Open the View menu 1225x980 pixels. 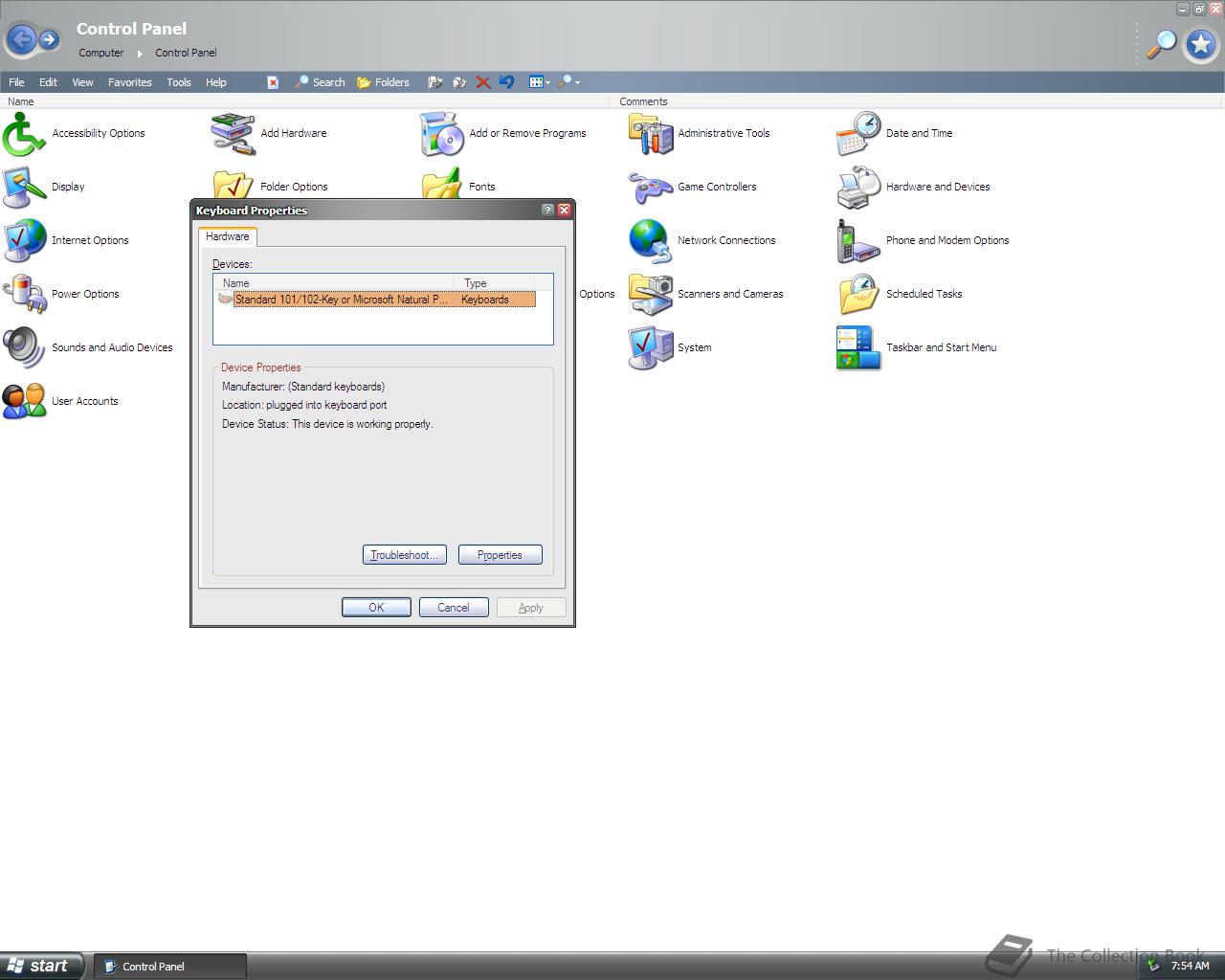tap(82, 82)
